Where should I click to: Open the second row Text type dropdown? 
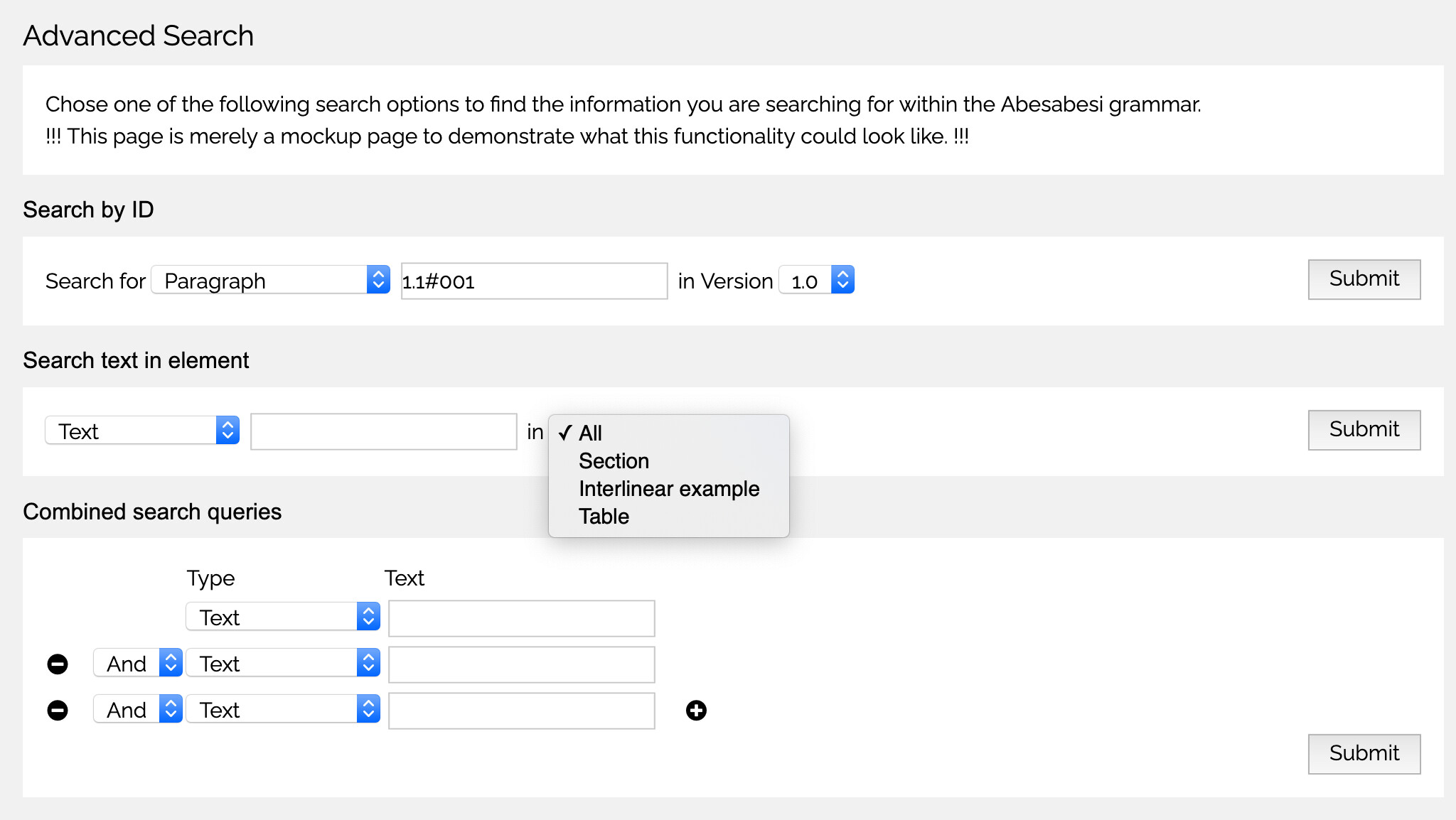pos(283,663)
